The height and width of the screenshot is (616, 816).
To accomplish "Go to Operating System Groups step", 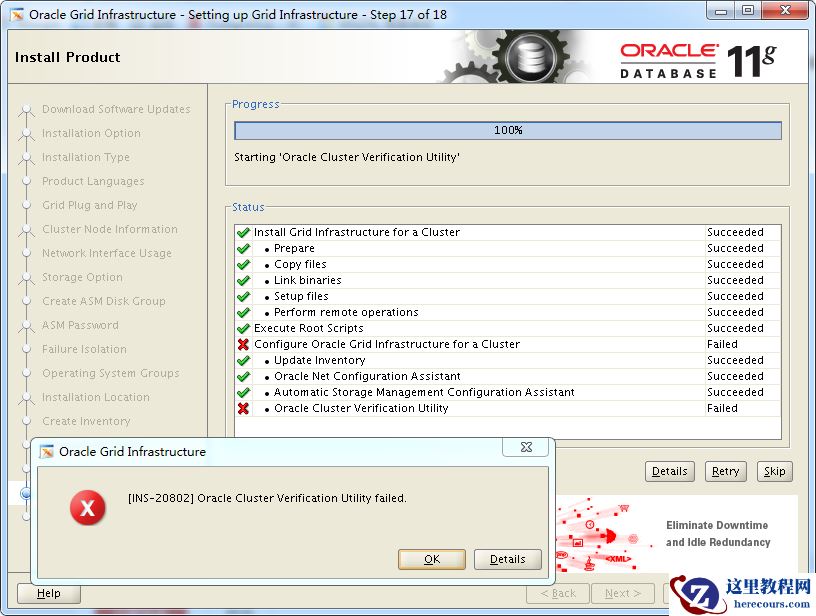I will tap(111, 373).
